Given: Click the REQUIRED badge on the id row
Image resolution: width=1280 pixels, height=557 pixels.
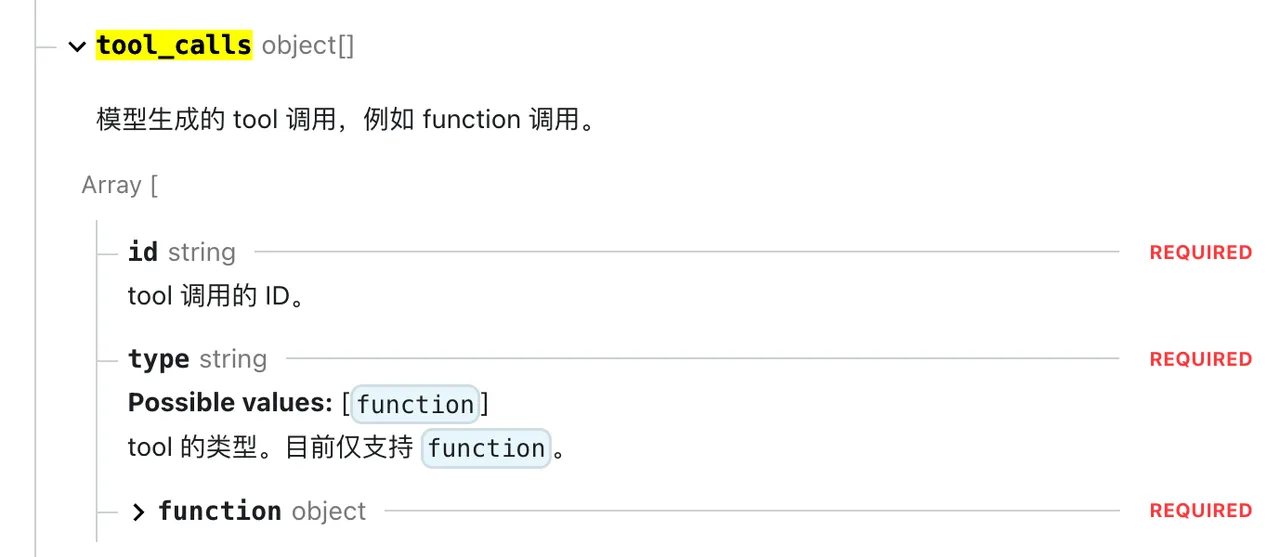Looking at the screenshot, I should coord(1200,253).
